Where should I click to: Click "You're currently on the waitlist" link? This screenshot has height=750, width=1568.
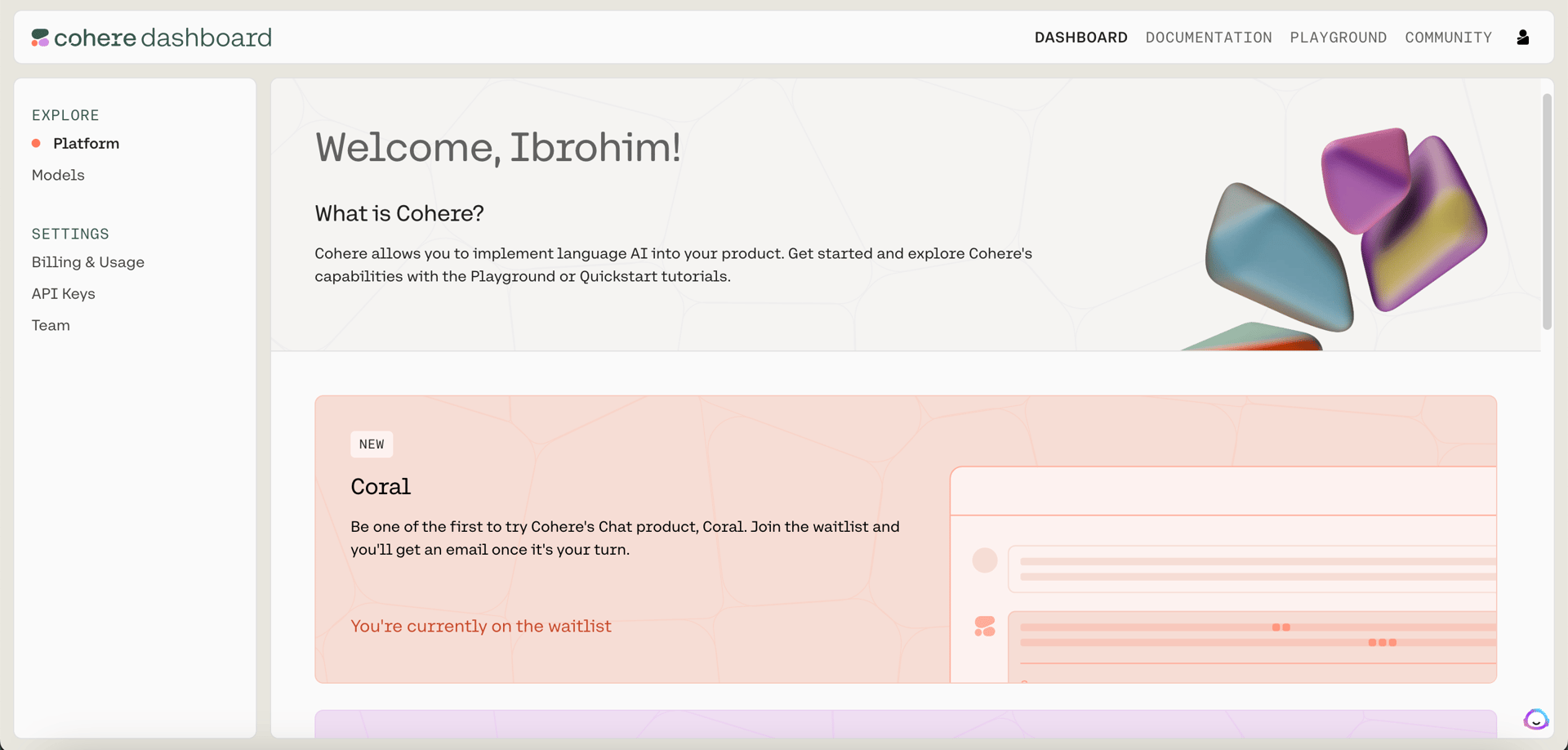(481, 626)
